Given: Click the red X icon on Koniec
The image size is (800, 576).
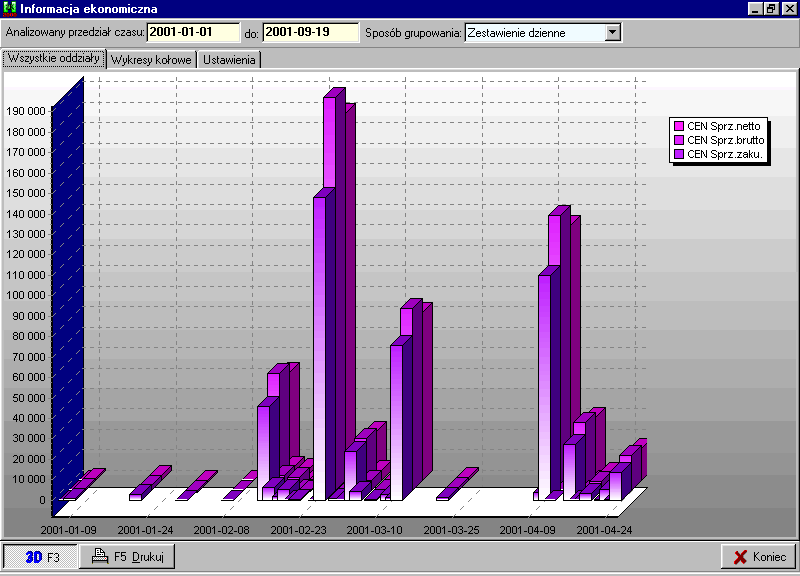Looking at the screenshot, I should [x=740, y=557].
